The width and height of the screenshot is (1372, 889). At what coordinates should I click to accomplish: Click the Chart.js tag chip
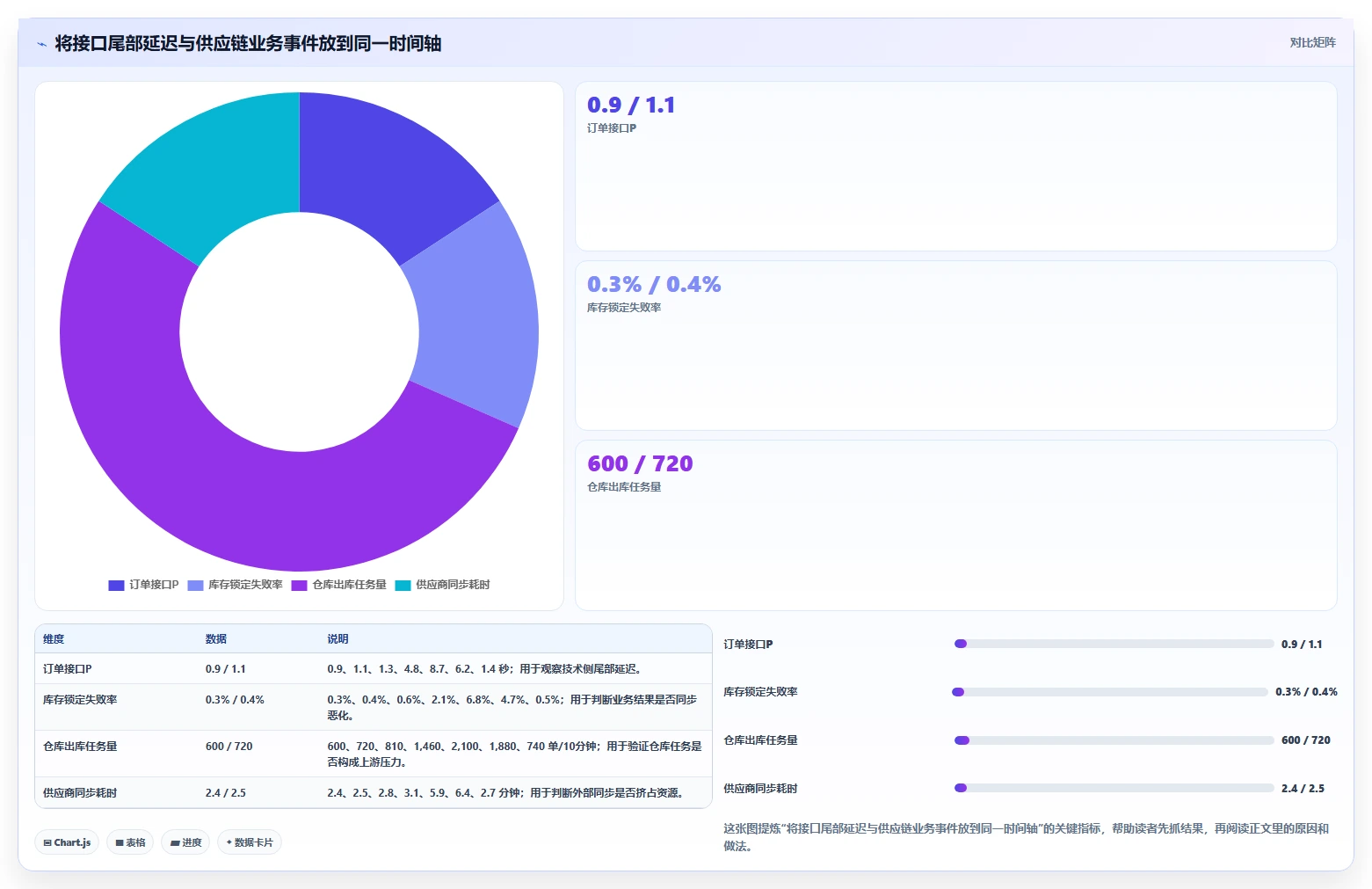[67, 842]
